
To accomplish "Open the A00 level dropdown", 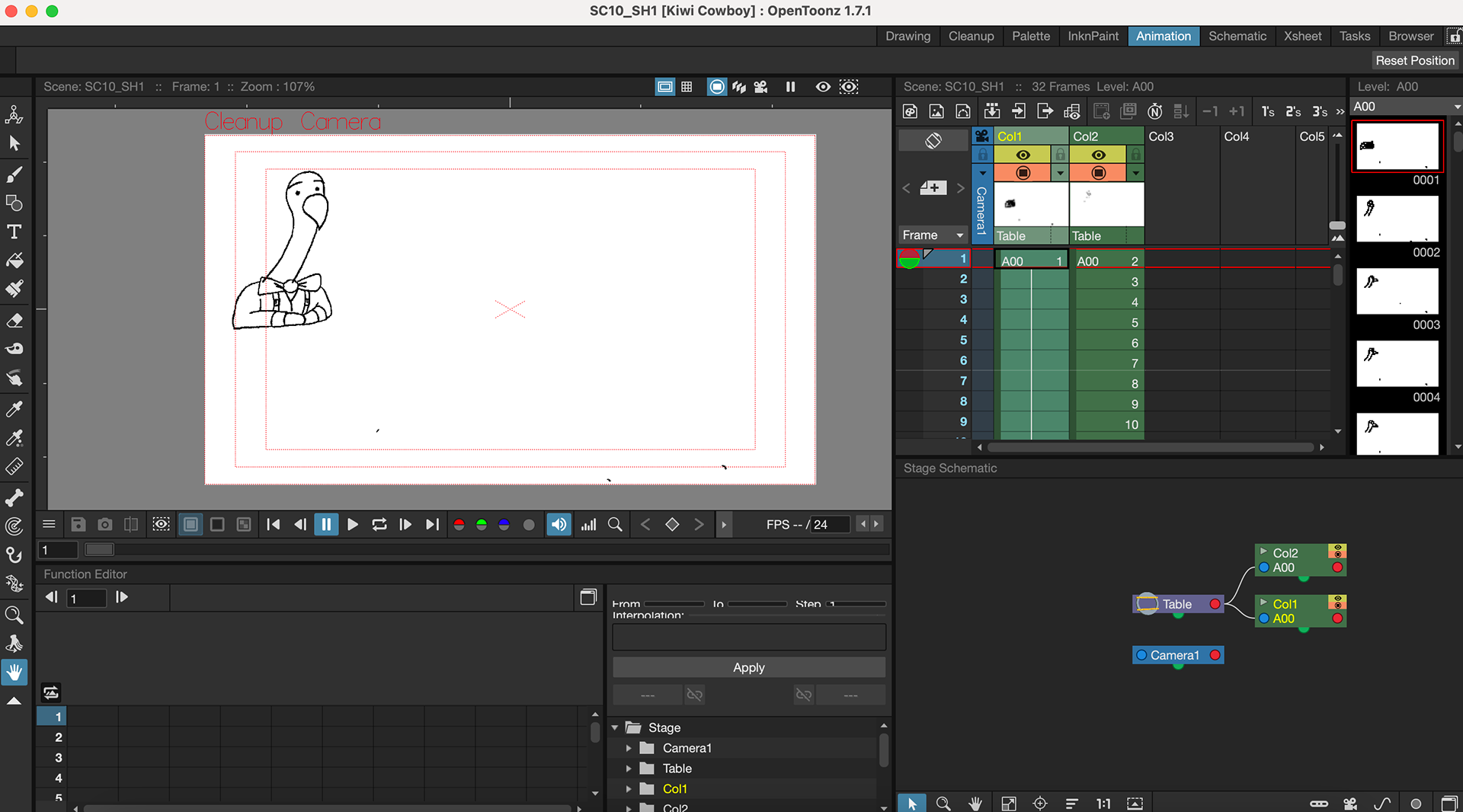I will tap(1405, 107).
